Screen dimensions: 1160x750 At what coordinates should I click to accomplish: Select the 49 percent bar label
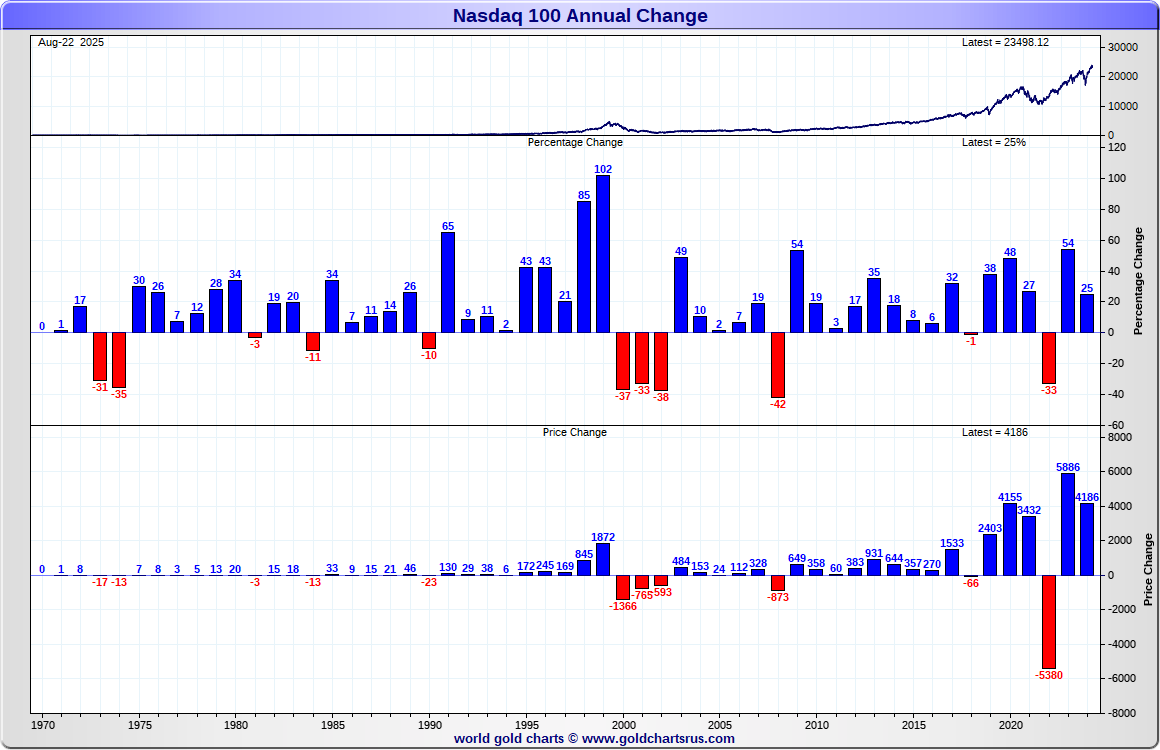(681, 251)
